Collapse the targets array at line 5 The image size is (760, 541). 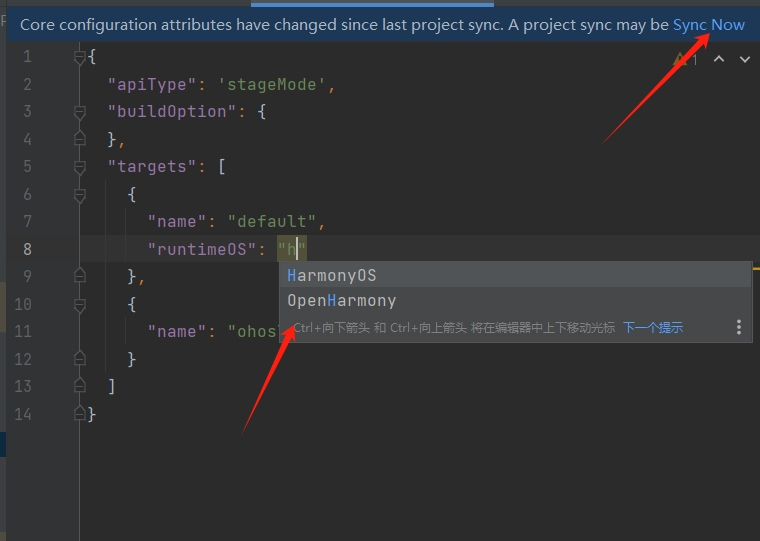coord(80,167)
